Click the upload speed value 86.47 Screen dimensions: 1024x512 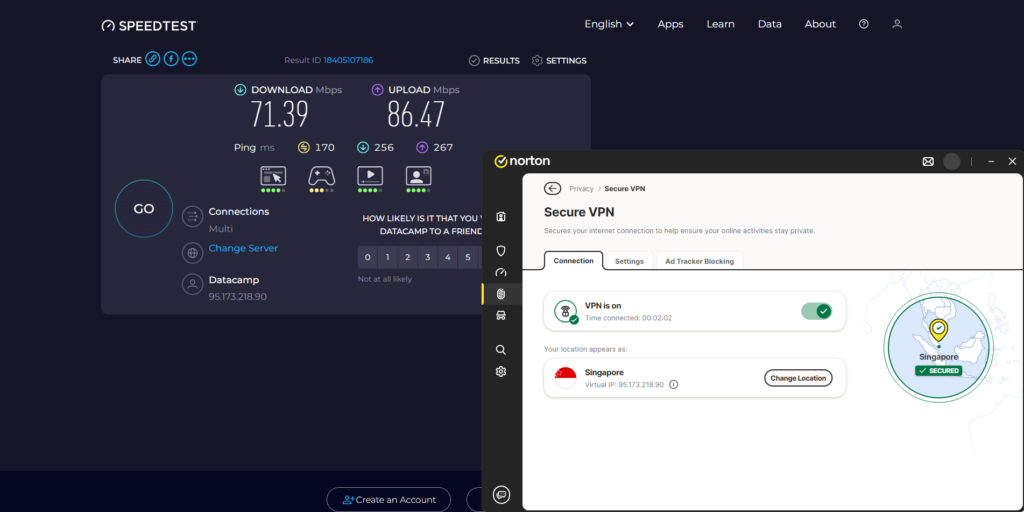pyautogui.click(x=416, y=114)
